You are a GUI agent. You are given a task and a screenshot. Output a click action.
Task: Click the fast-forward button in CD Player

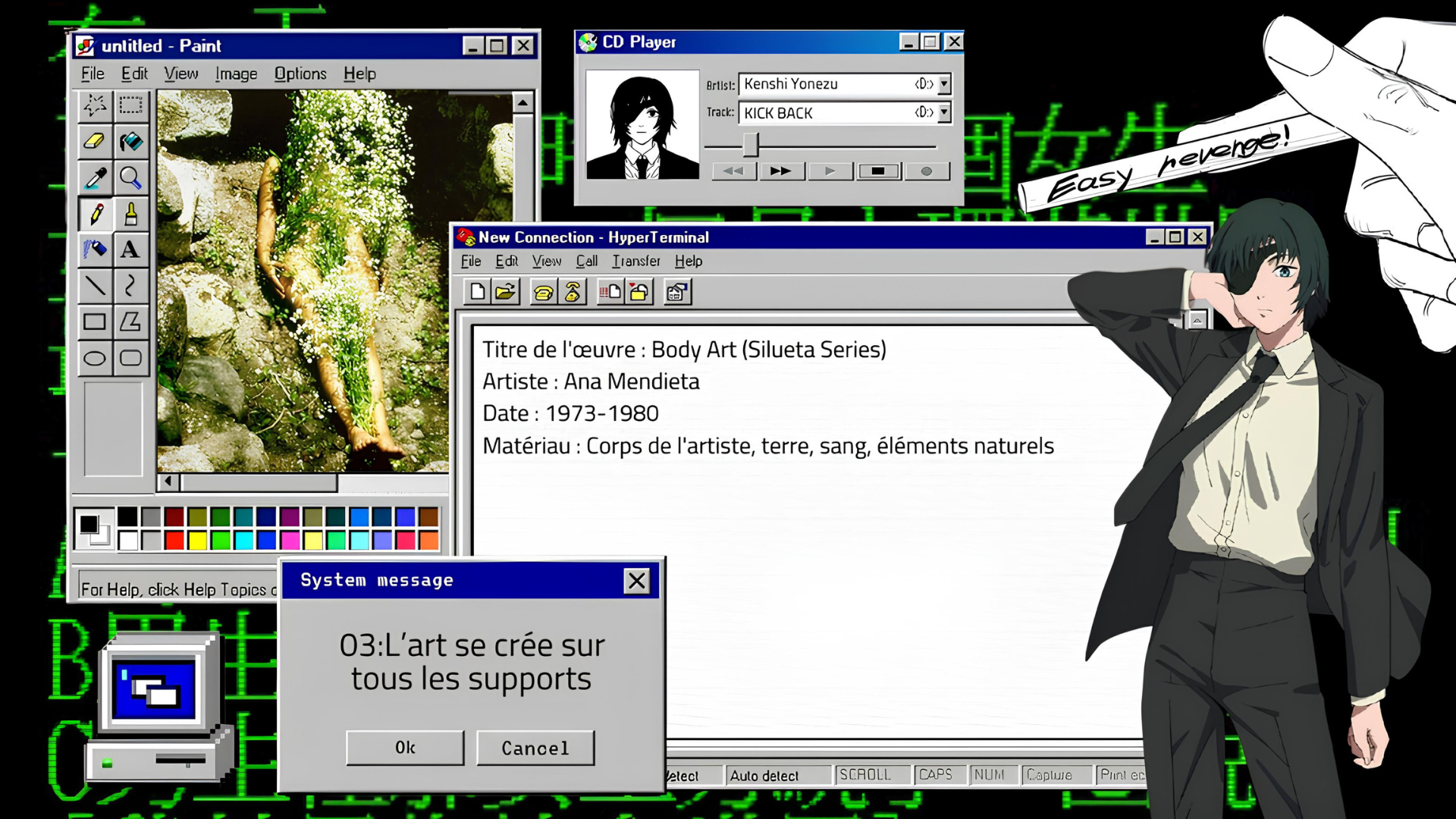[x=781, y=171]
